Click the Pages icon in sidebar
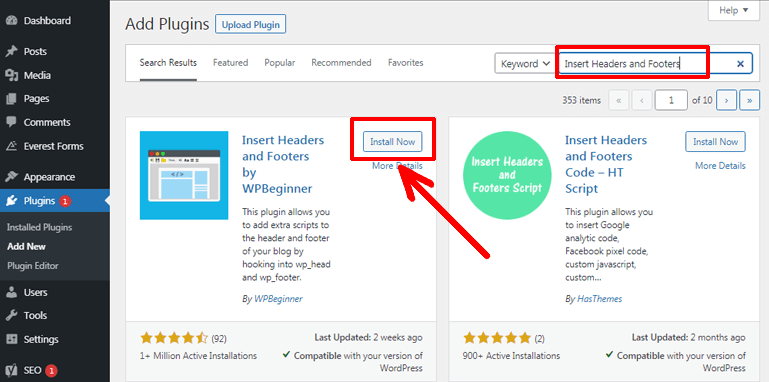 pos(11,99)
